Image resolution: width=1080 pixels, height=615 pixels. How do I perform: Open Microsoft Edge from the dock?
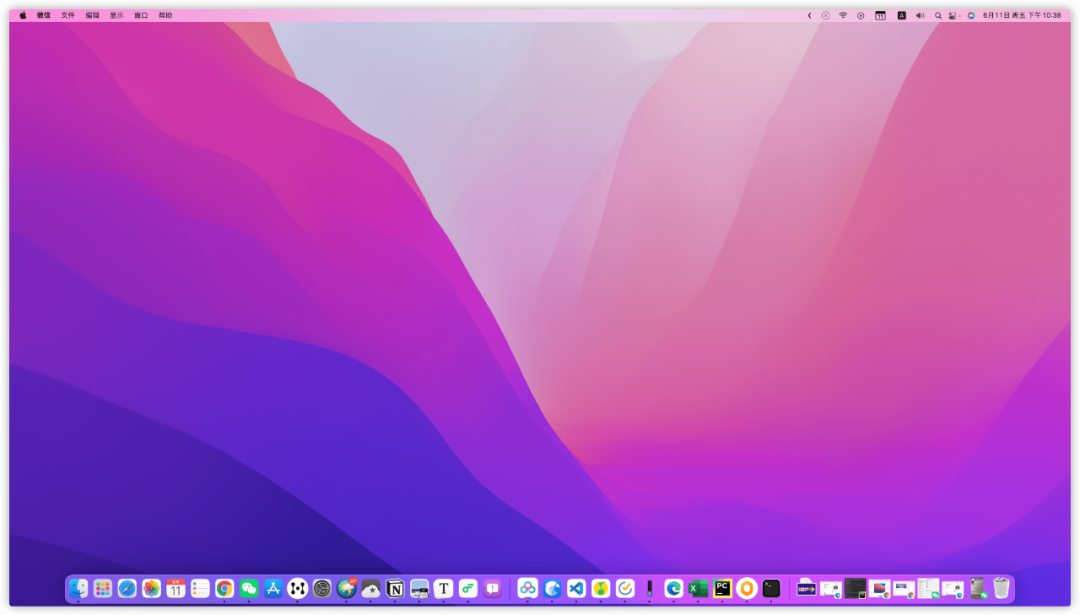click(x=674, y=588)
